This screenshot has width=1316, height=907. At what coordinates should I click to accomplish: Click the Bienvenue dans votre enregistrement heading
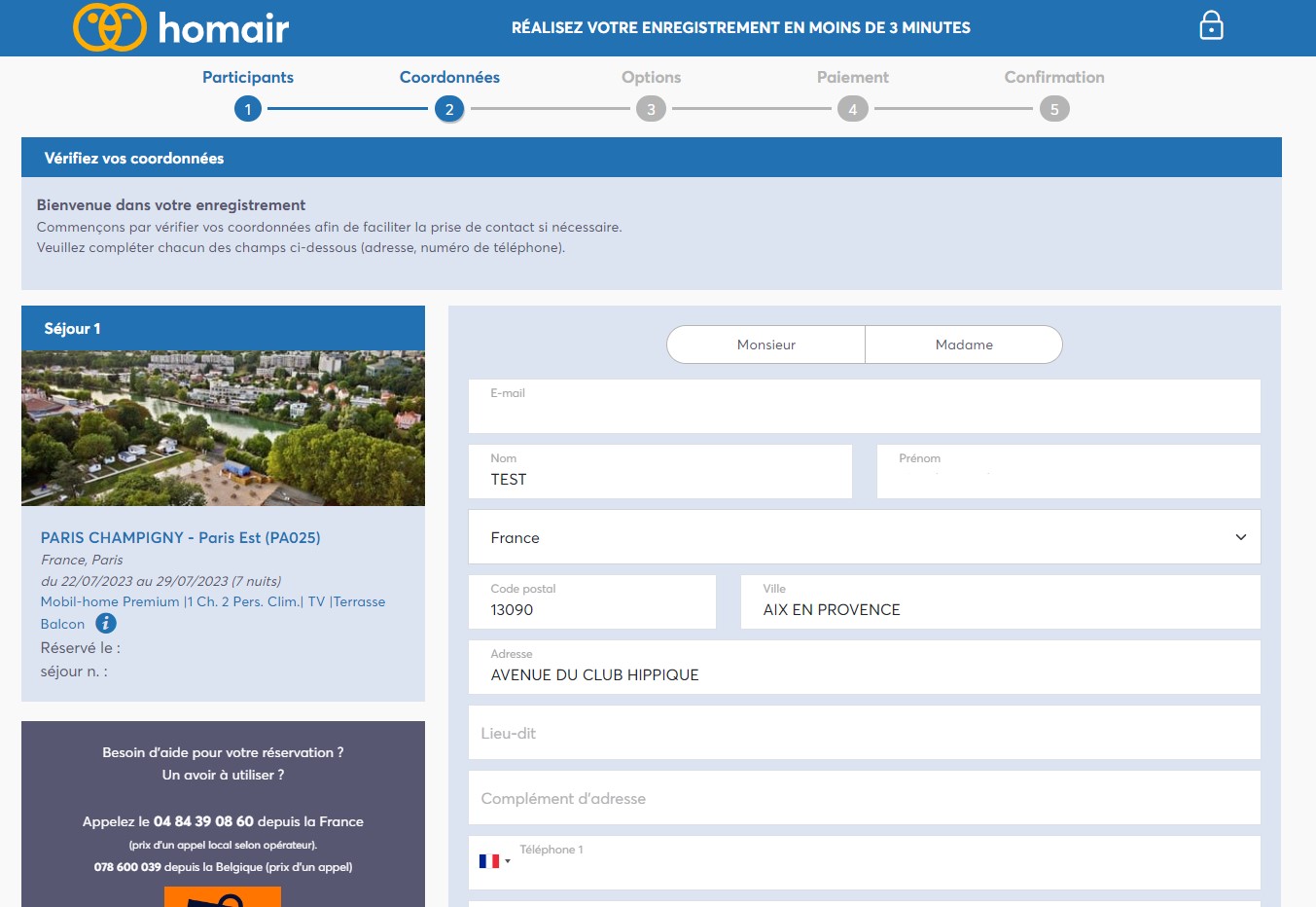(x=171, y=204)
